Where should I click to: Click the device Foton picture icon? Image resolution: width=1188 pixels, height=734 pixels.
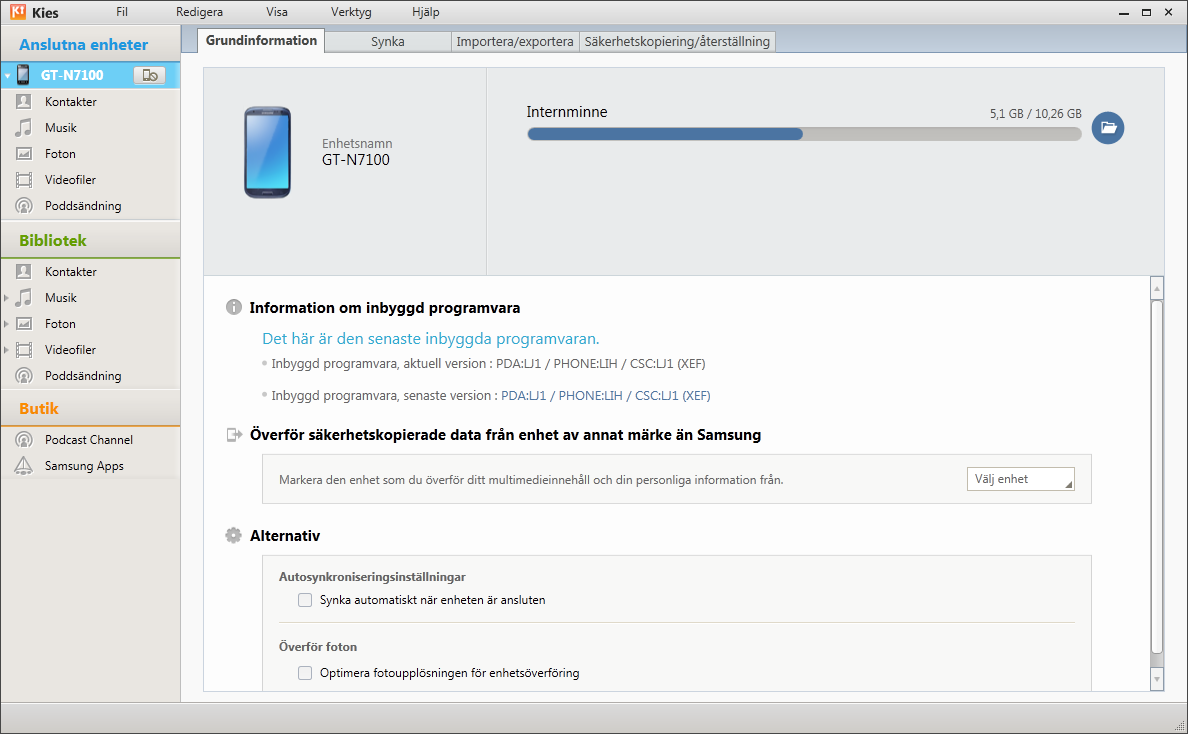(x=24, y=154)
